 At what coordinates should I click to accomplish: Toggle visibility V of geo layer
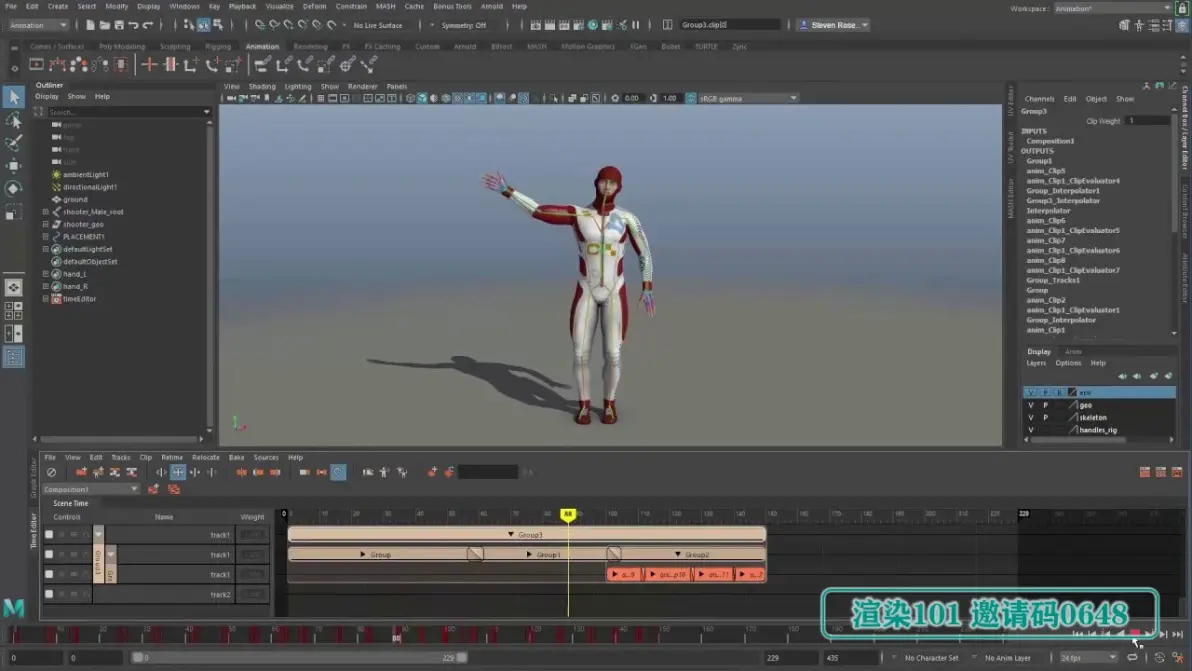coord(1031,406)
